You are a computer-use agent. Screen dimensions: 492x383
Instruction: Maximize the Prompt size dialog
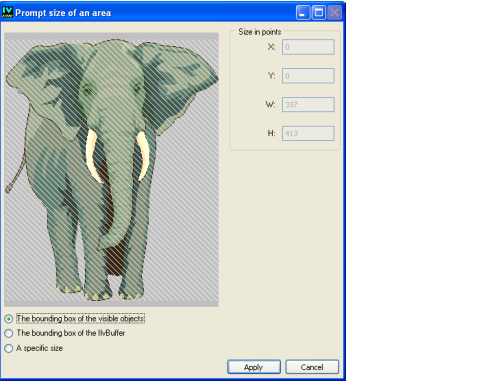point(319,13)
